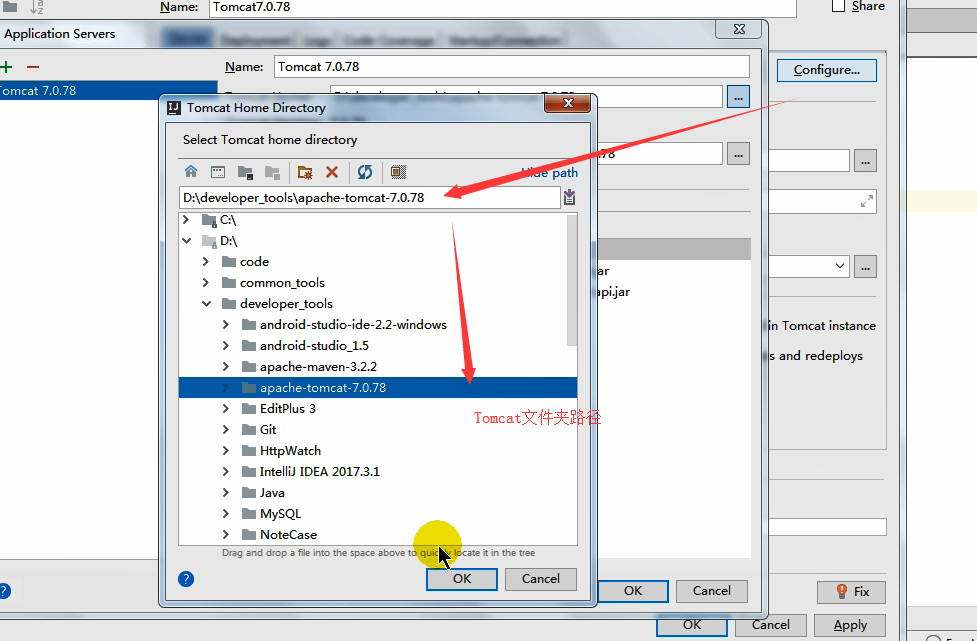Click the red Delete X toolbar icon
The image size is (977, 641).
(x=332, y=172)
